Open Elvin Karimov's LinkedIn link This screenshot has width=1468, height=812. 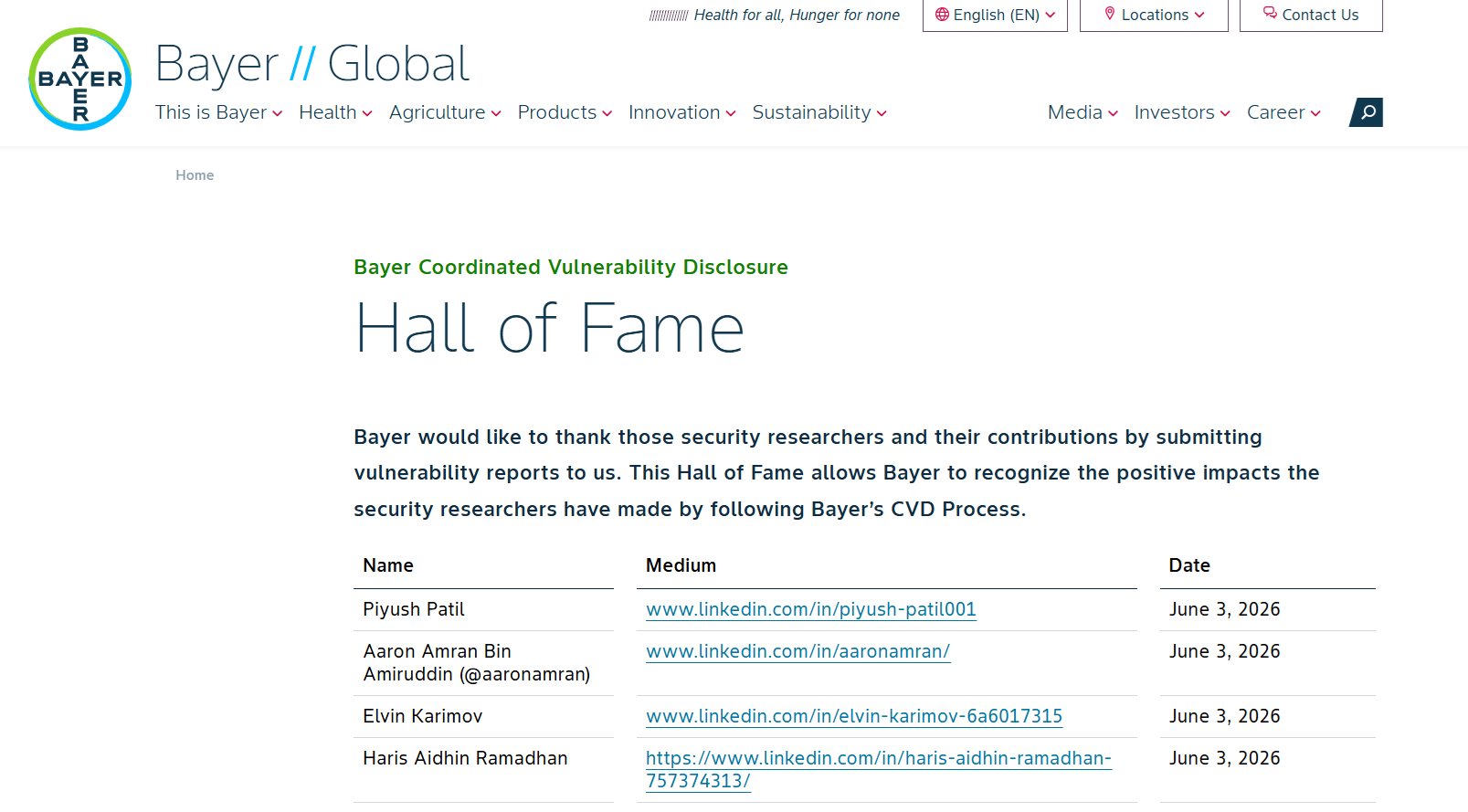point(854,716)
